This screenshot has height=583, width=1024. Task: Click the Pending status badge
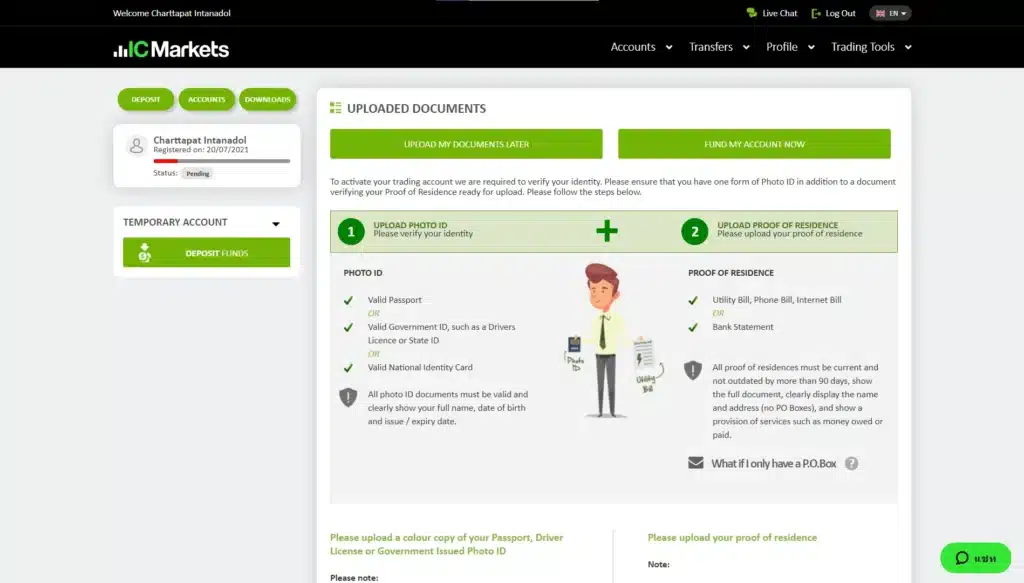pyautogui.click(x=197, y=173)
